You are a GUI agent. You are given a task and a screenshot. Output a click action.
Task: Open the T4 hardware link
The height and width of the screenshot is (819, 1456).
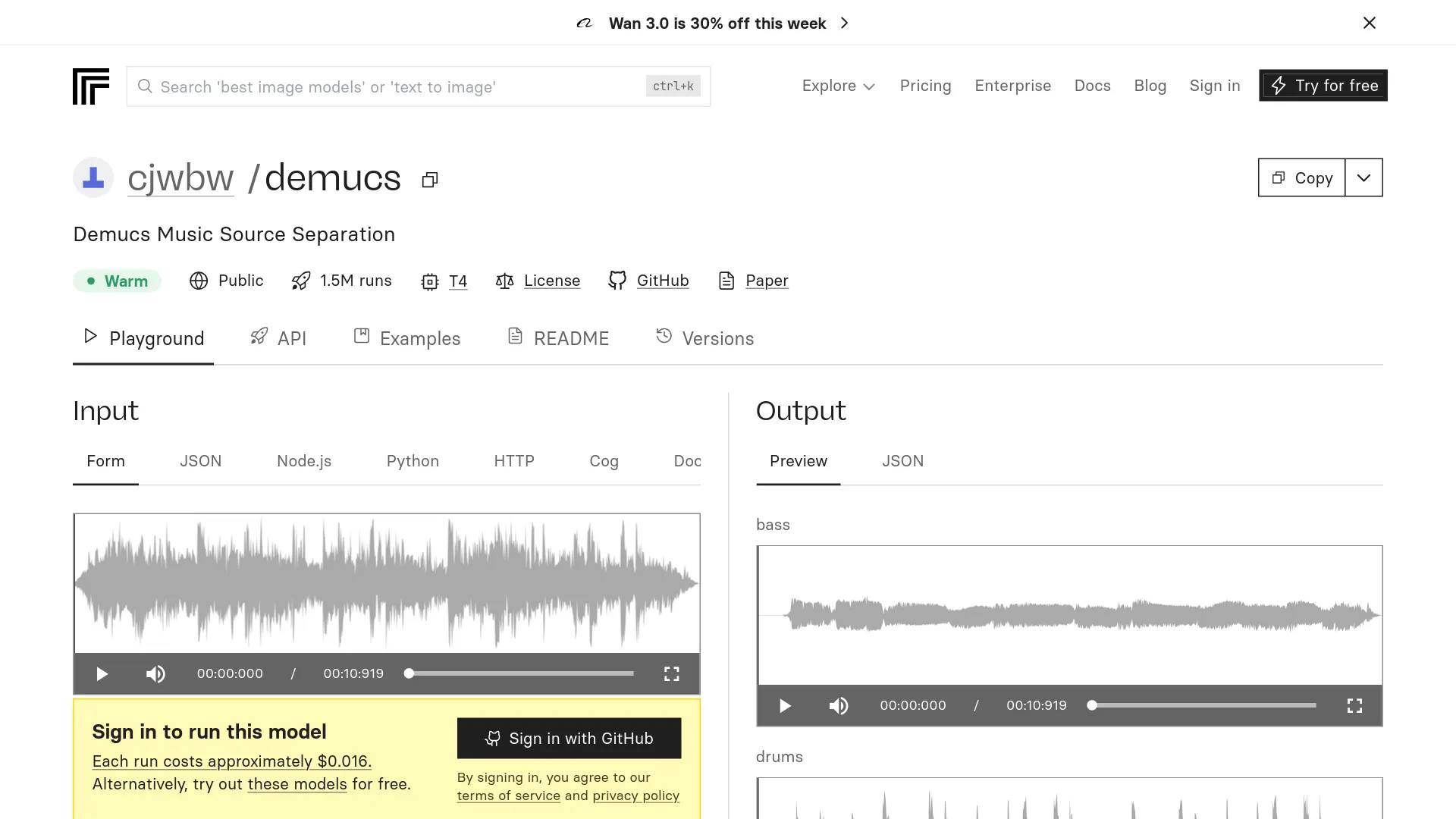click(x=458, y=281)
